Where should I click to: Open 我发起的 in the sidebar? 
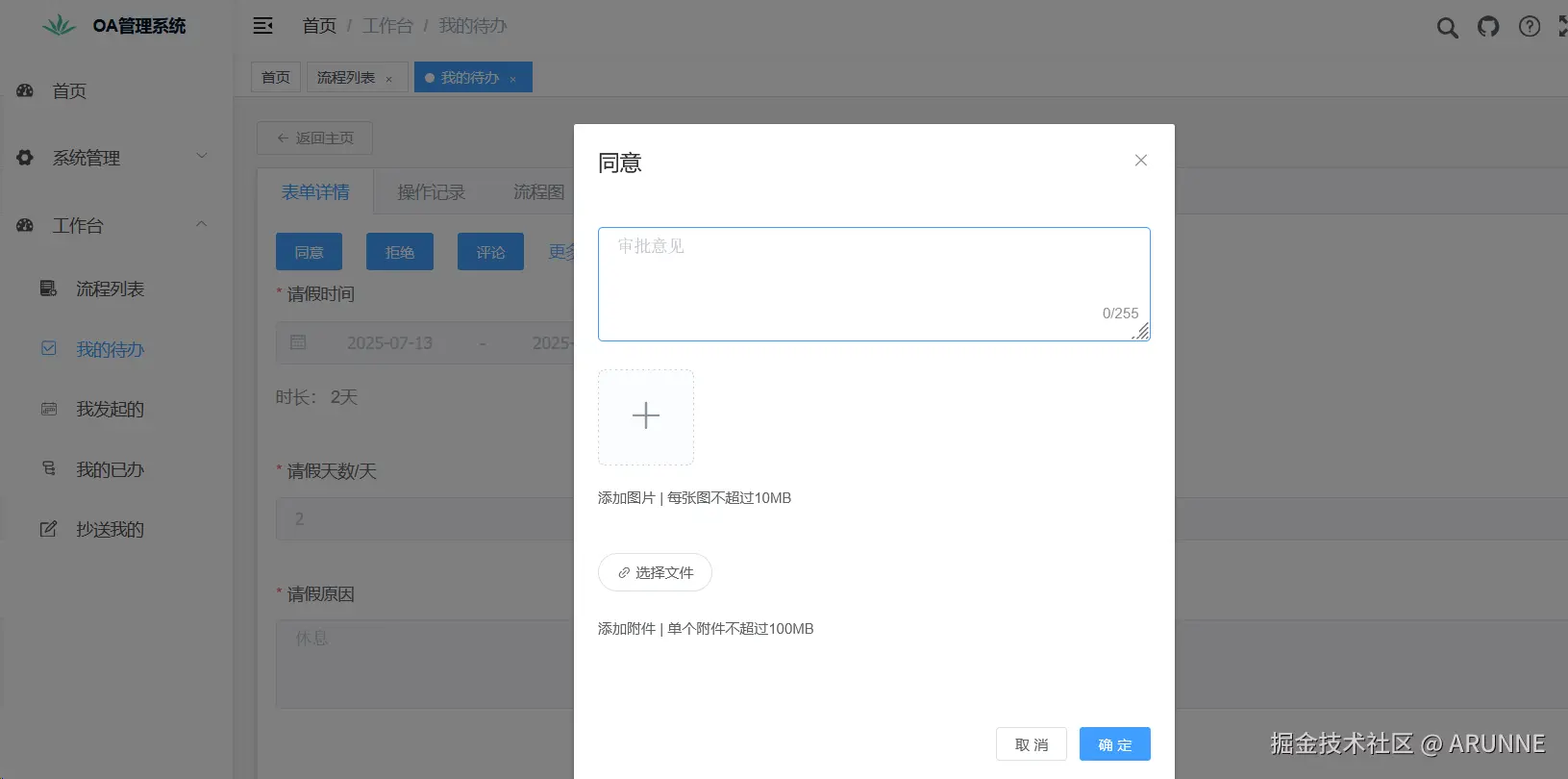[116, 409]
